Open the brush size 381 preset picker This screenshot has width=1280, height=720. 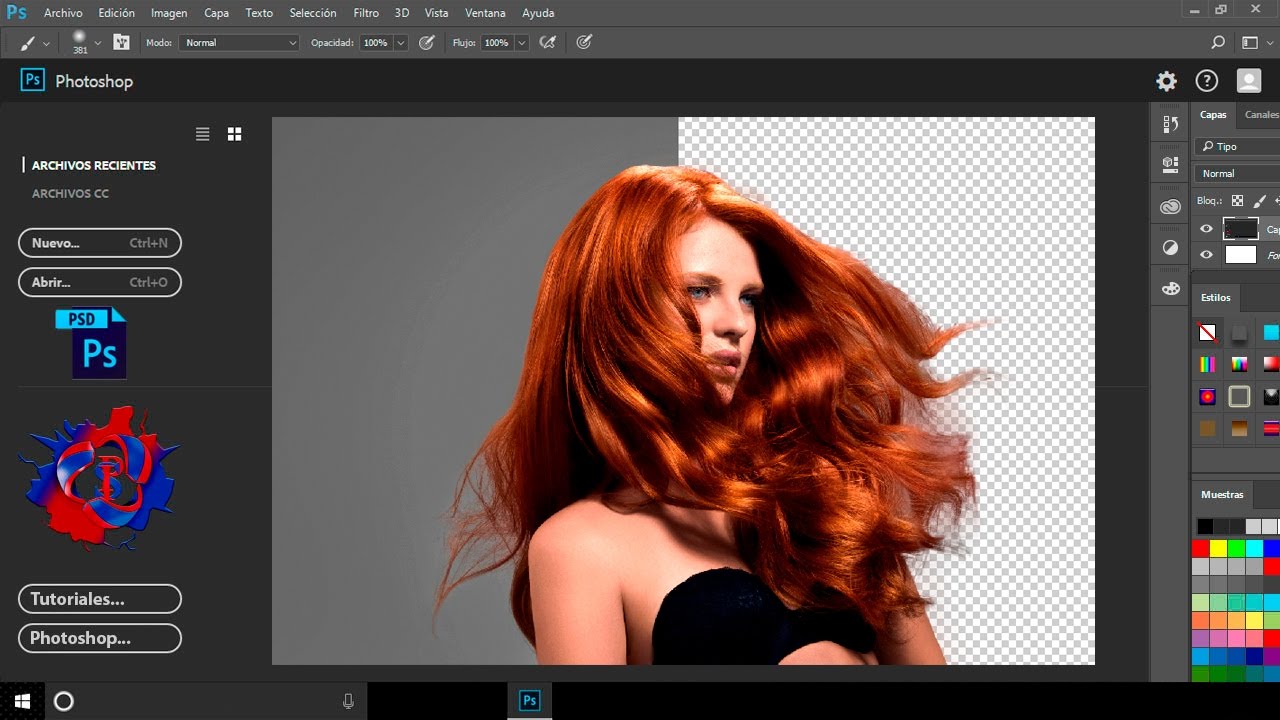click(x=80, y=42)
